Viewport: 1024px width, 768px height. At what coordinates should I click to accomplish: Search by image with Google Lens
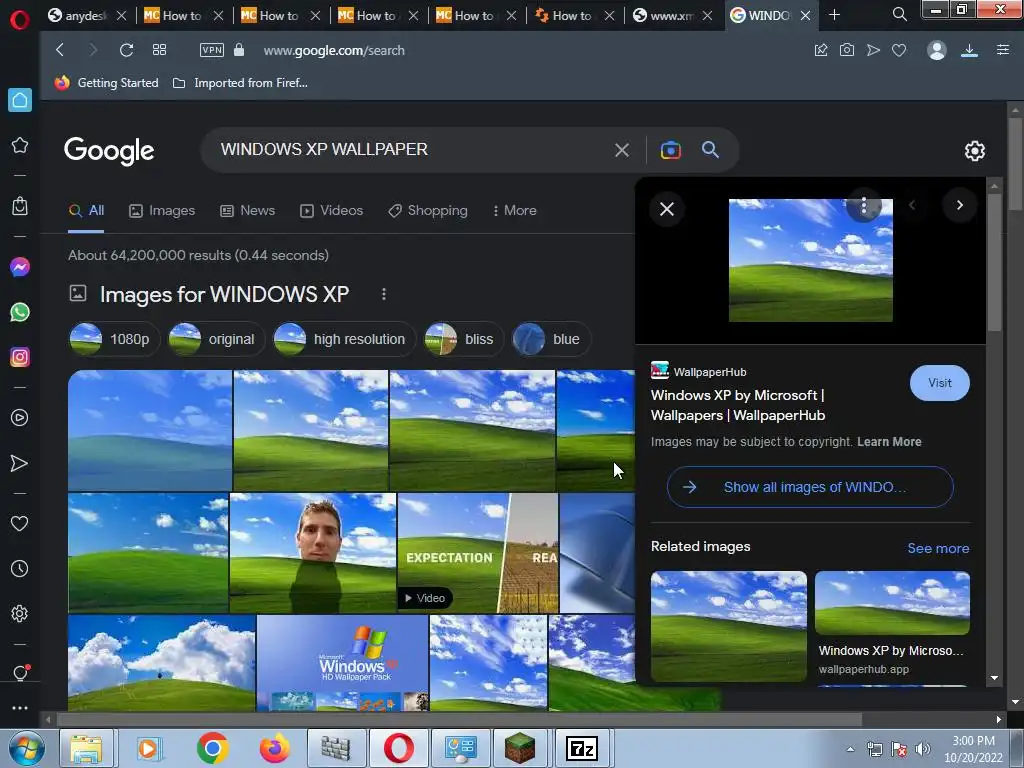click(x=671, y=150)
